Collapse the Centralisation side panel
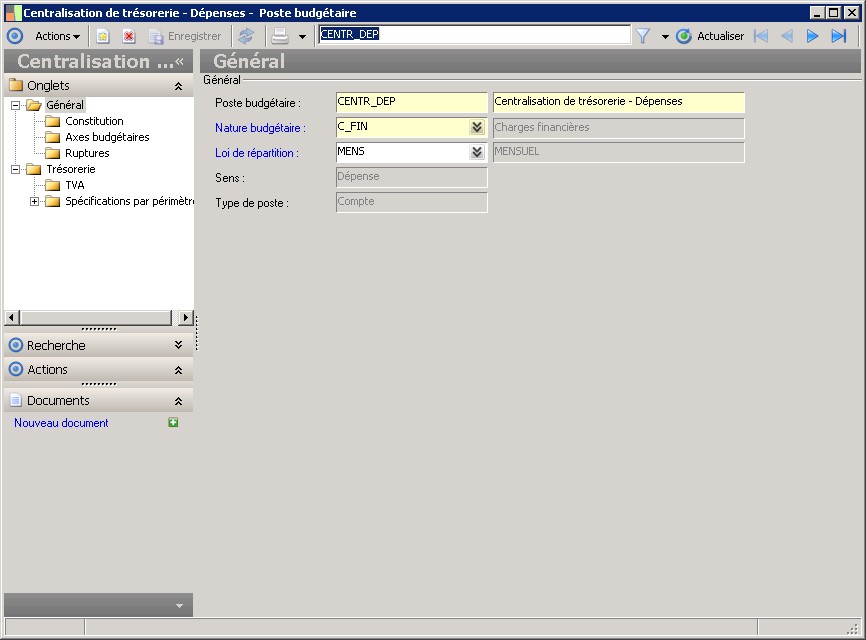 pos(179,61)
